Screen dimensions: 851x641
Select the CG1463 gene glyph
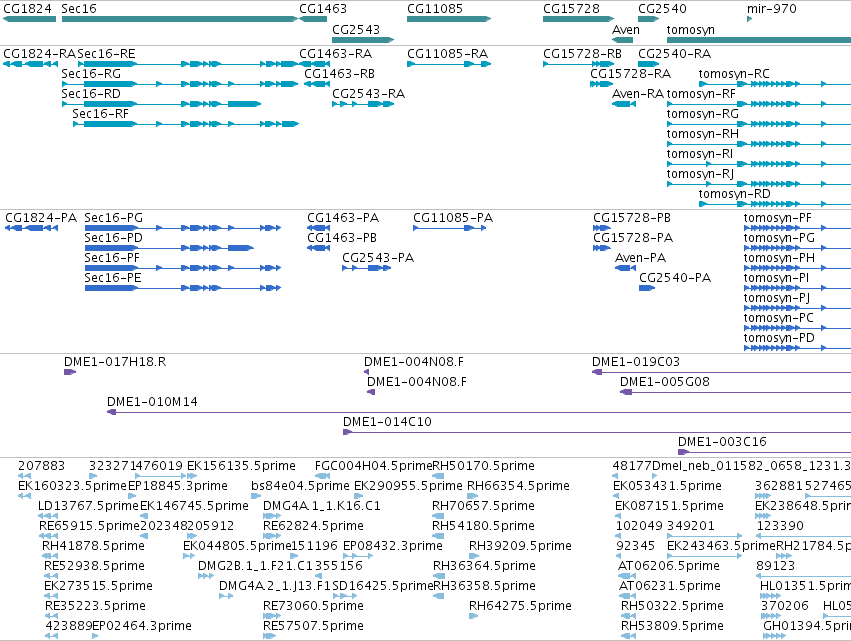pyautogui.click(x=313, y=19)
